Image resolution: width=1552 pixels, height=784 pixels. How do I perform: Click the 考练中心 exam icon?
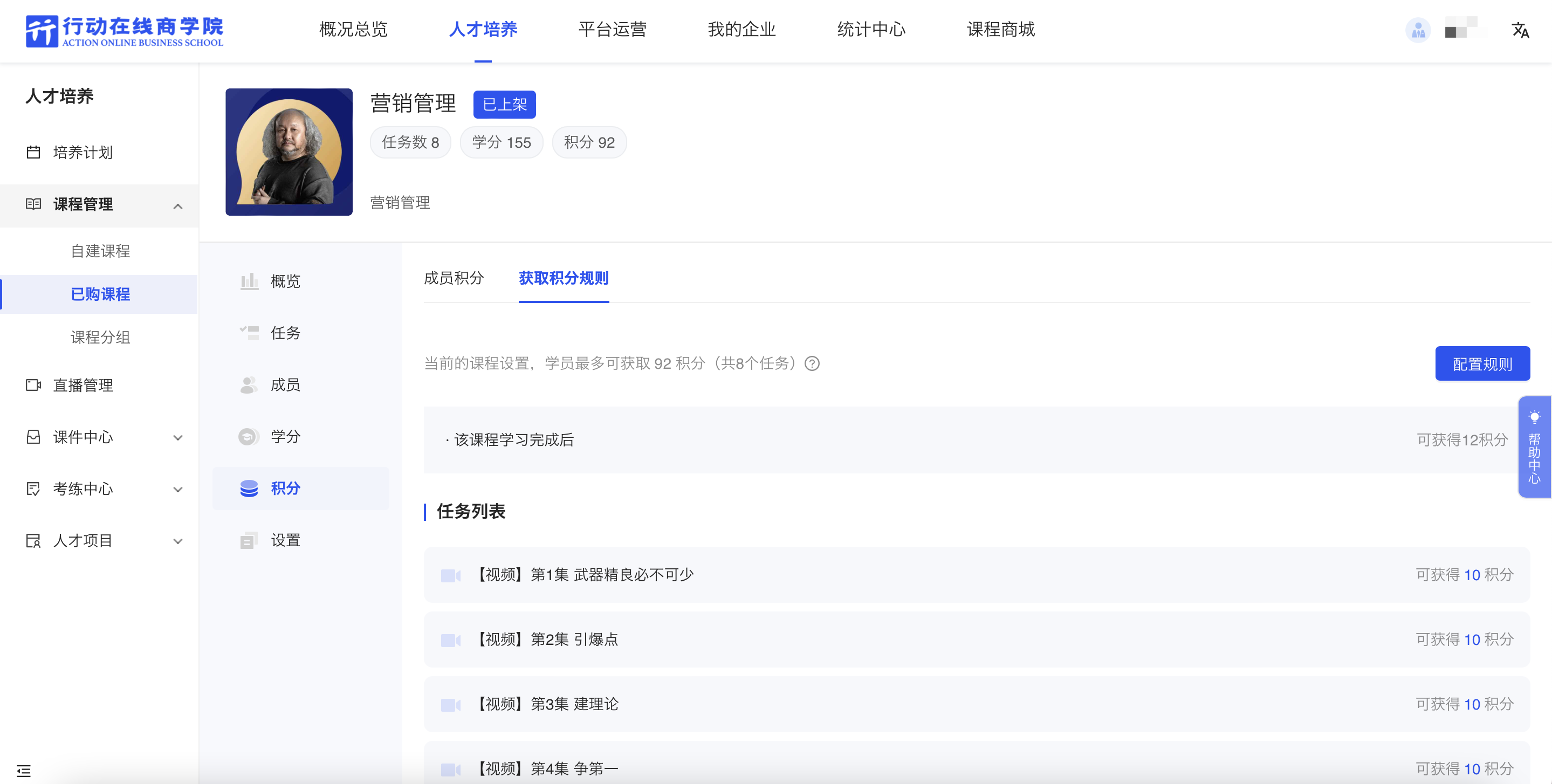(x=34, y=488)
